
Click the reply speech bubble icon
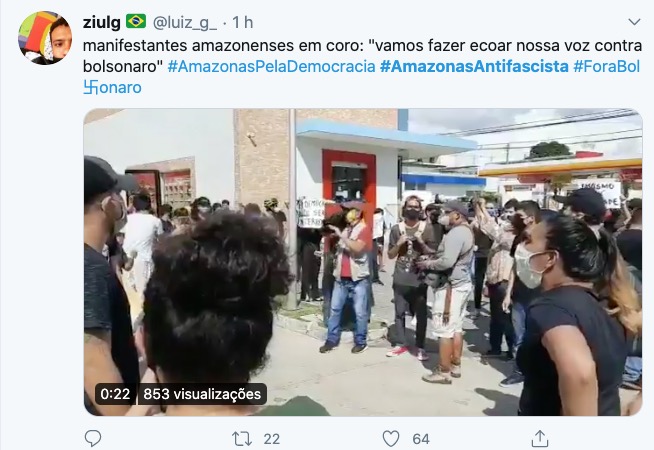[93, 438]
